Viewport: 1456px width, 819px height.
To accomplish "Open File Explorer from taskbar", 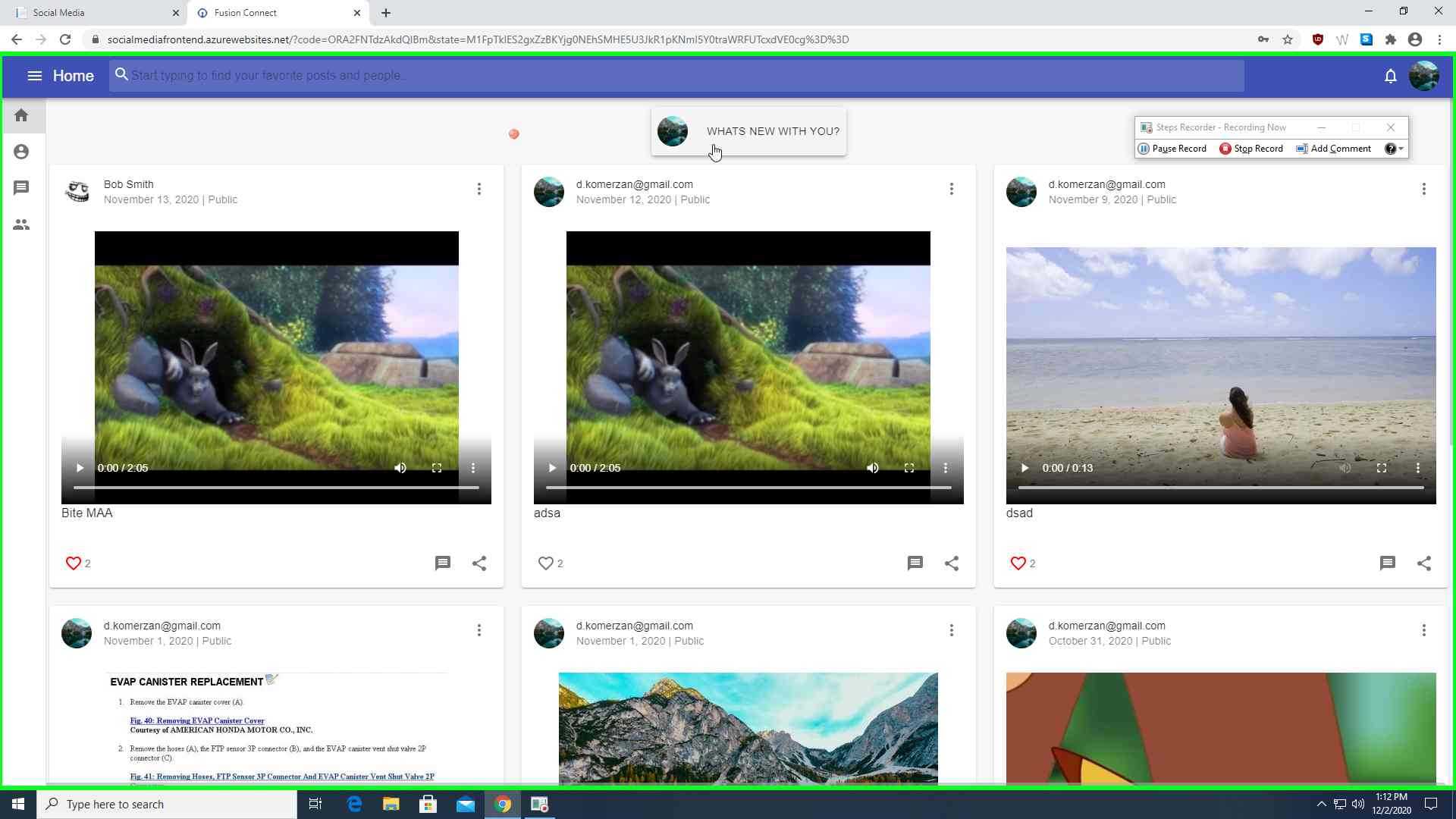I will point(391,804).
